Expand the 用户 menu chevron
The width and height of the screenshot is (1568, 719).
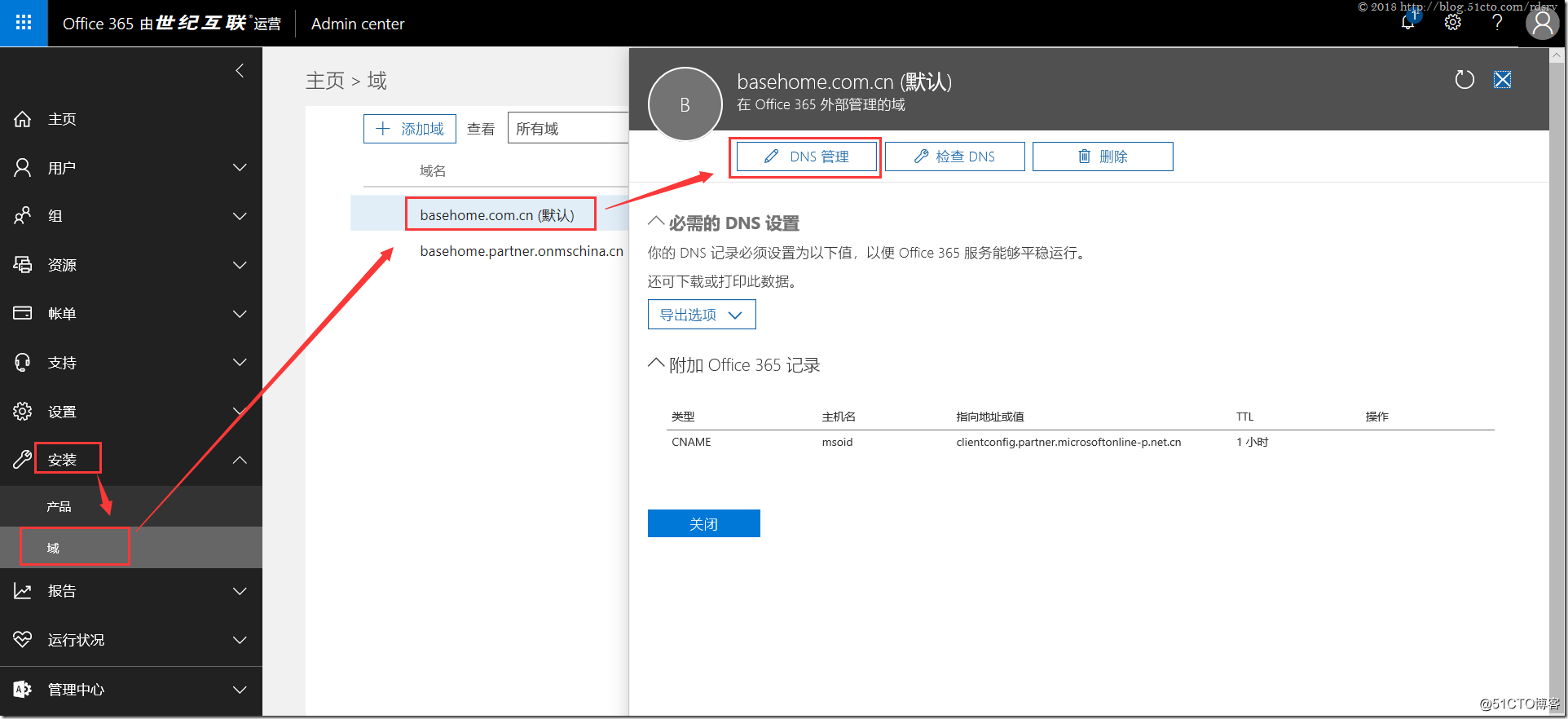tap(240, 168)
